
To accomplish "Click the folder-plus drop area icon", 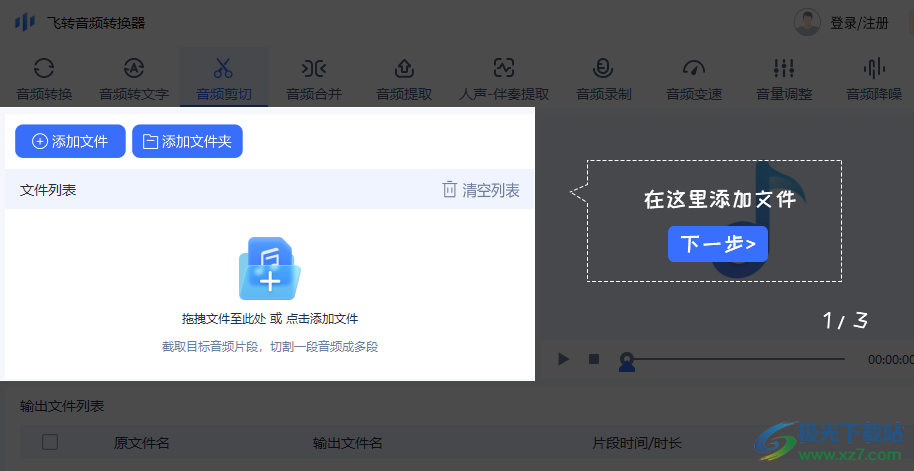I will [270, 269].
